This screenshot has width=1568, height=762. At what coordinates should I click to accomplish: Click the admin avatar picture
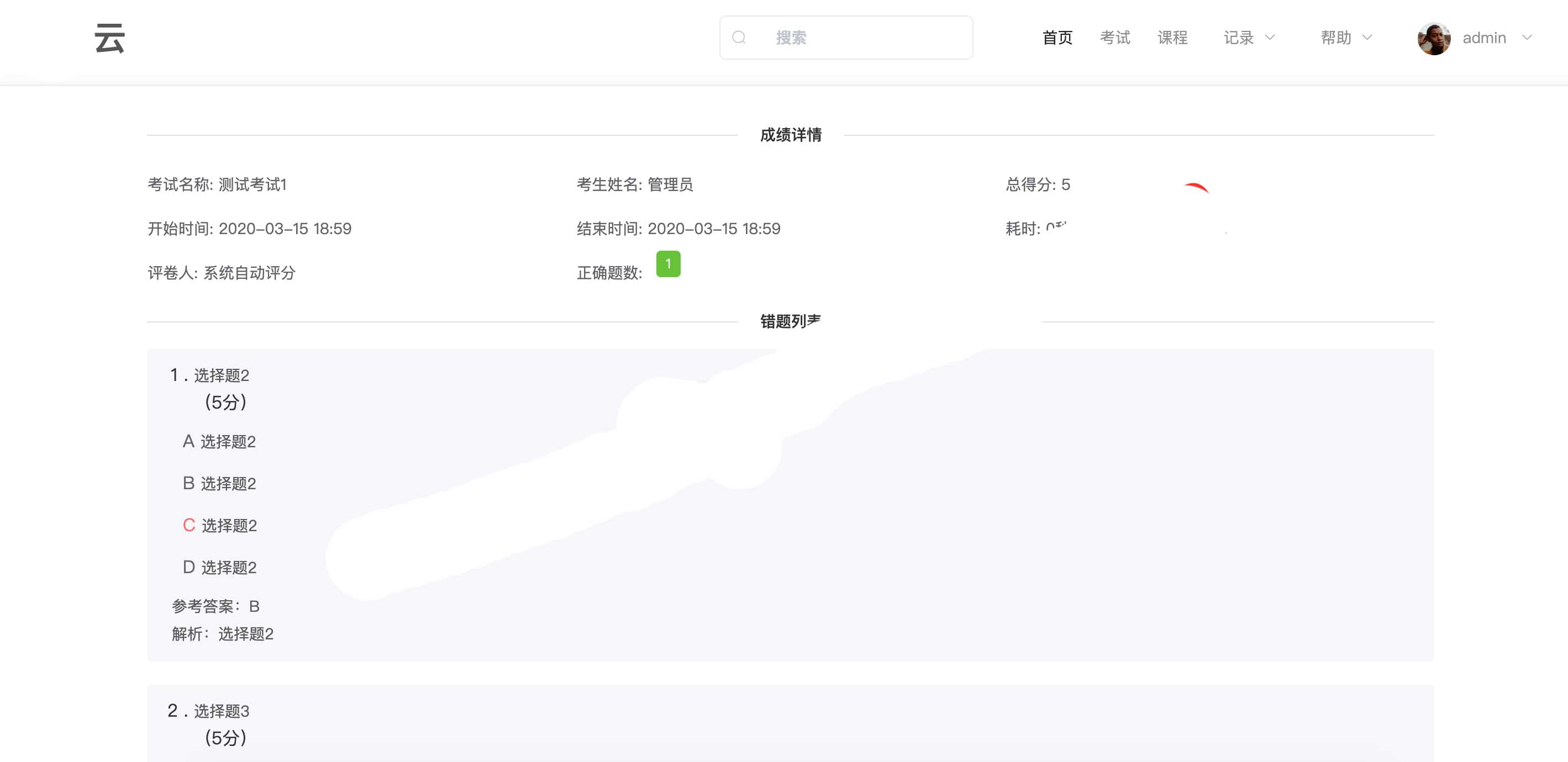(1434, 38)
